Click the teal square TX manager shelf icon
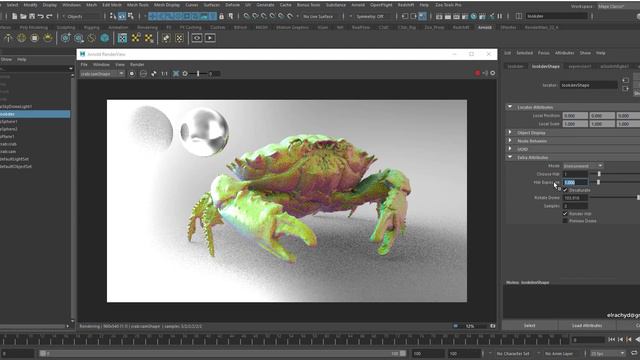Screen dimensions: 640x360 coord(122,38)
